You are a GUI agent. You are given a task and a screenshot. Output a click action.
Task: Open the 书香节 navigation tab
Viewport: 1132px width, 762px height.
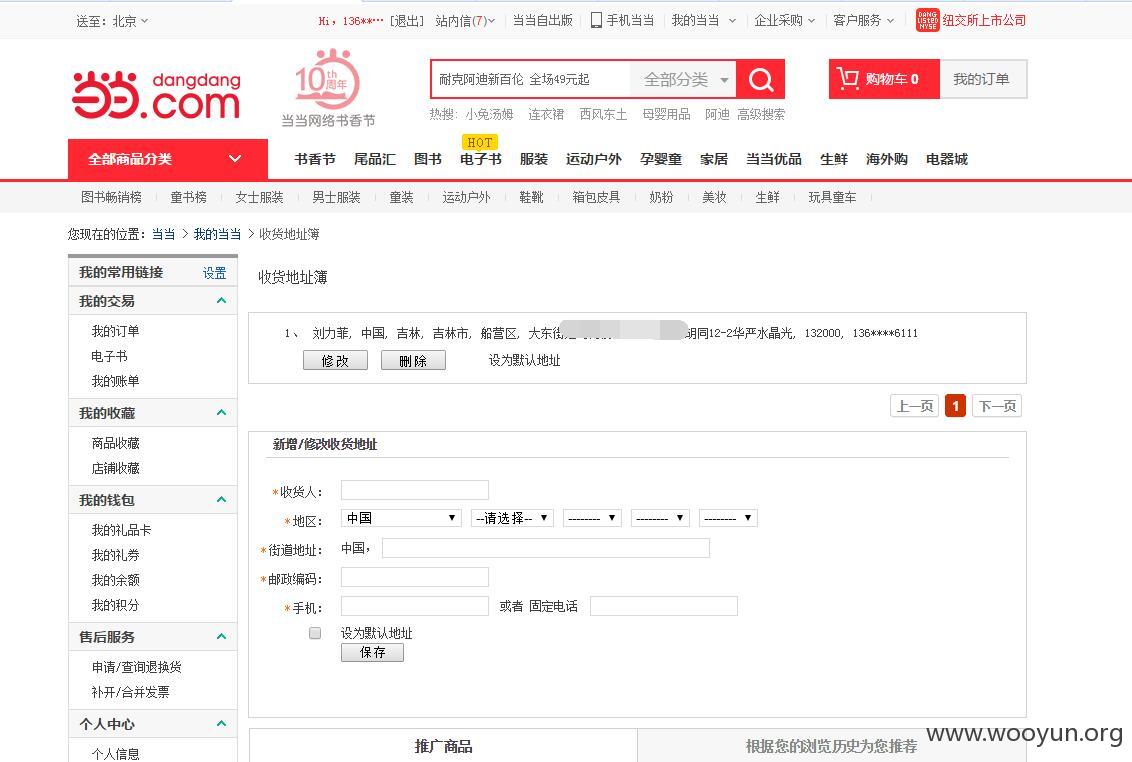tap(315, 159)
